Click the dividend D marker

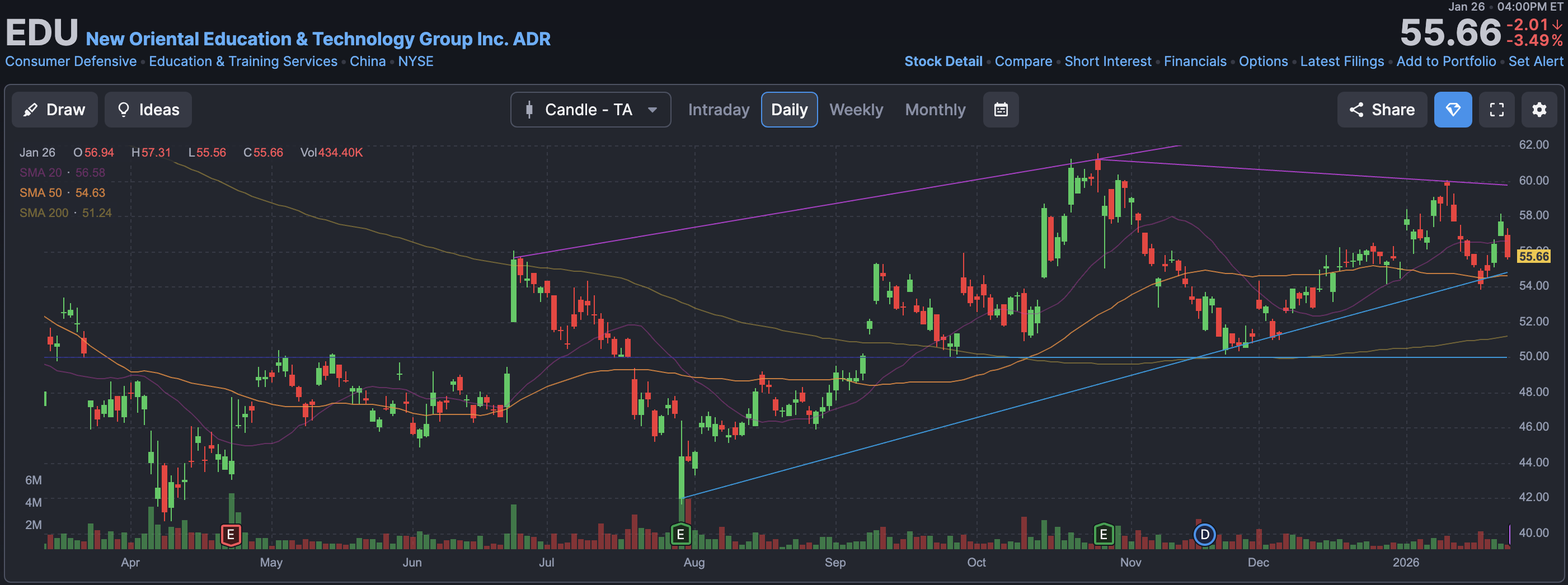1205,535
